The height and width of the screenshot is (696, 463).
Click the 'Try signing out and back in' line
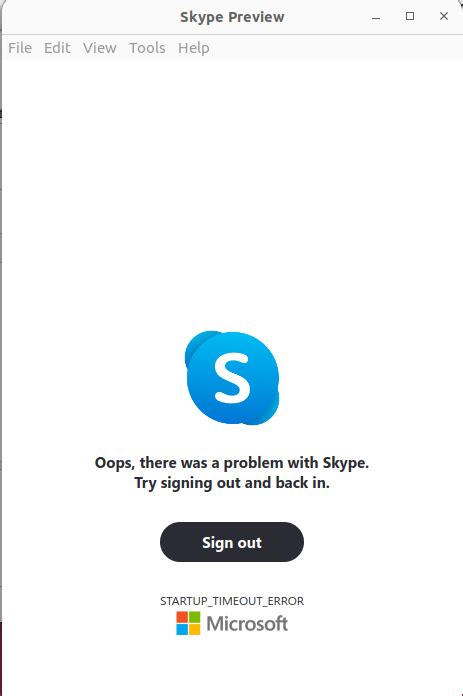232,483
